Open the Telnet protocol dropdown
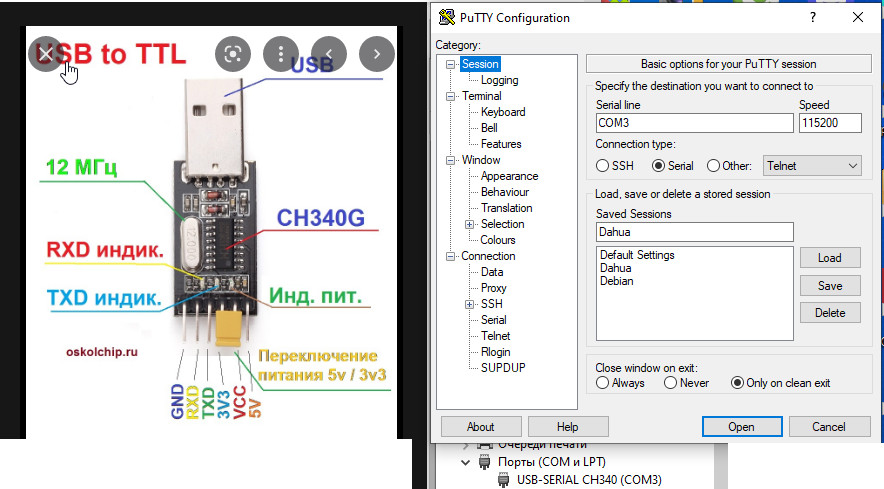Viewport: 884px width, 489px height. coord(812,166)
